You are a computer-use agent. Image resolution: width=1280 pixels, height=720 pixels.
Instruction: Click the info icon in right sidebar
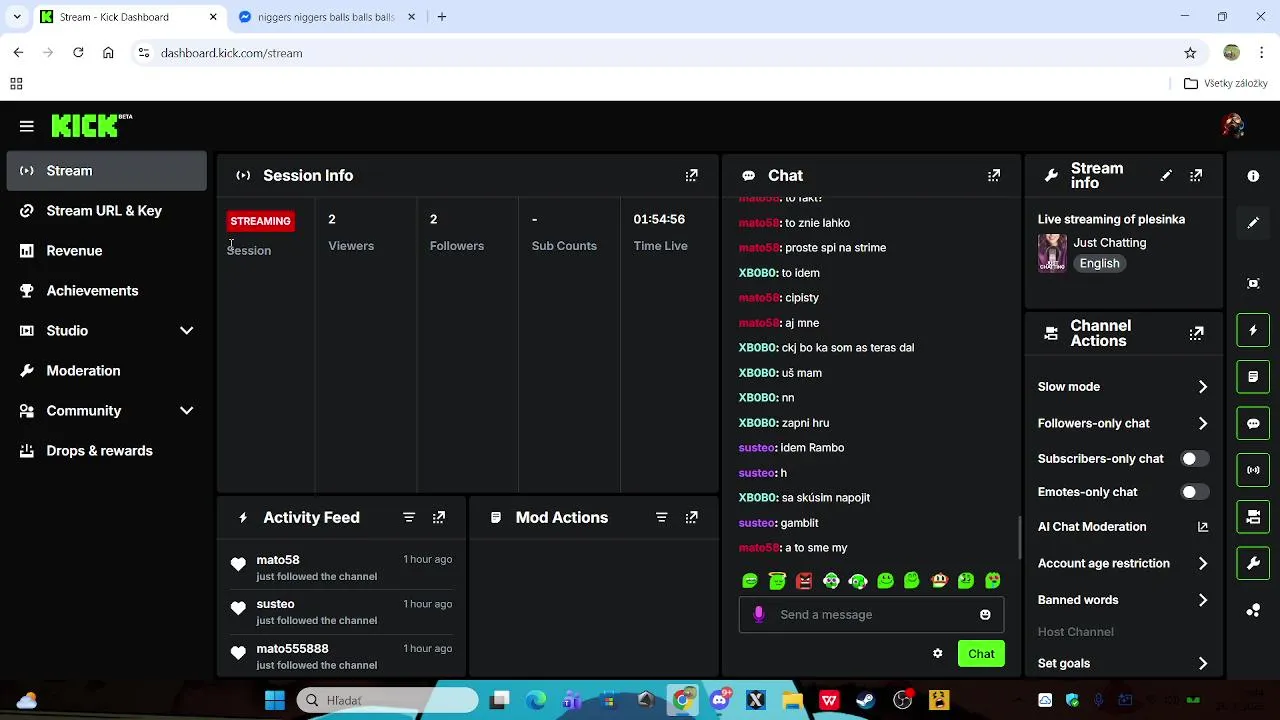point(1253,176)
